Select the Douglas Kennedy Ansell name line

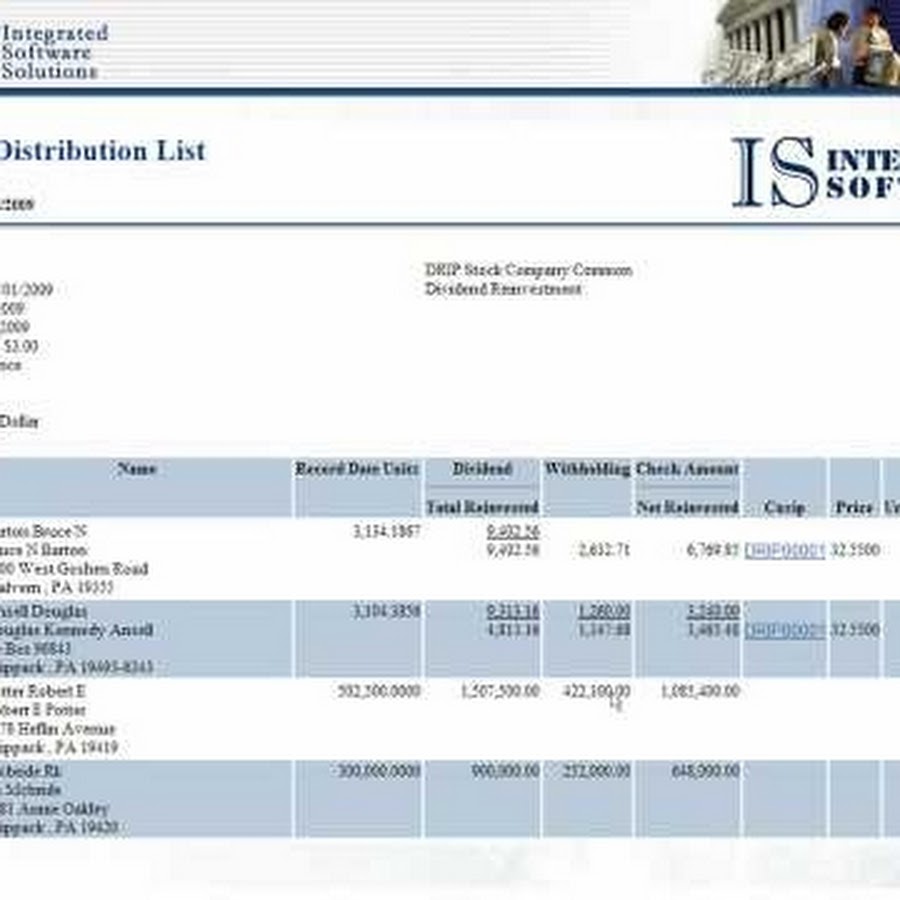[76, 630]
